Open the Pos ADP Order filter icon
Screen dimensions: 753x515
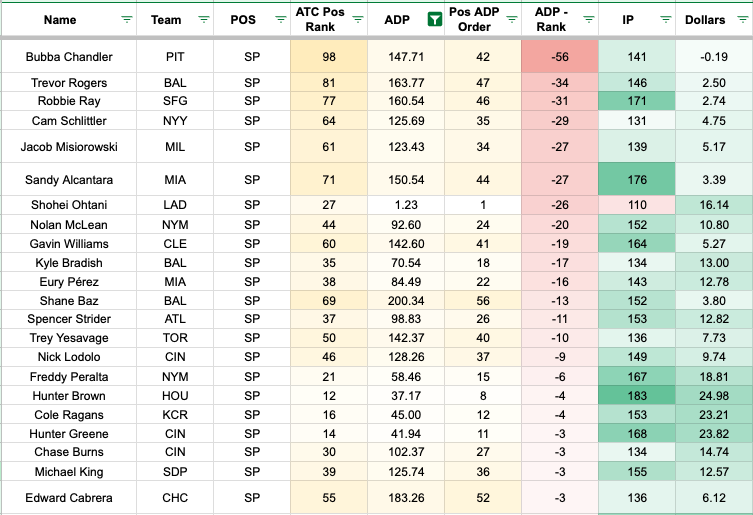coord(511,19)
